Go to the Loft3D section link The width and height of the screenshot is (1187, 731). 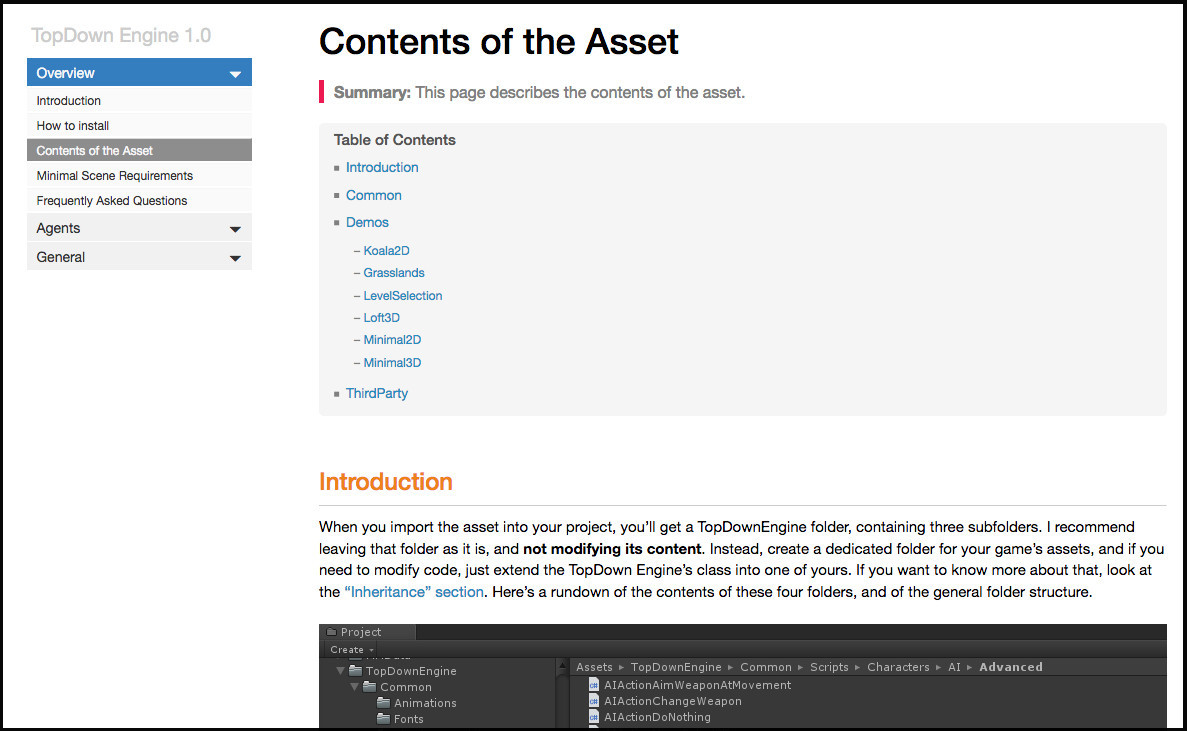pyautogui.click(x=382, y=318)
